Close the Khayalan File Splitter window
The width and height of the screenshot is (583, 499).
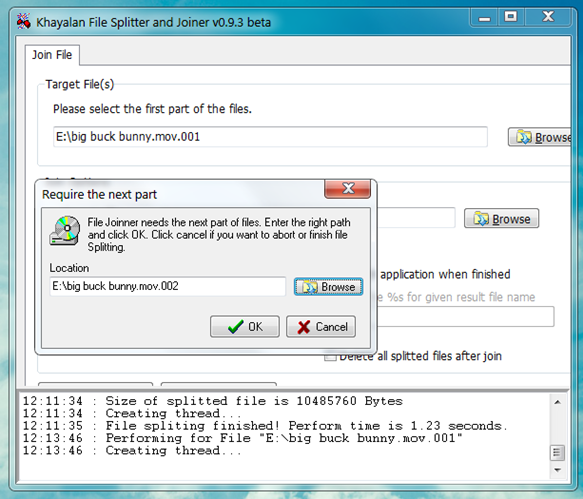pyautogui.click(x=548, y=17)
